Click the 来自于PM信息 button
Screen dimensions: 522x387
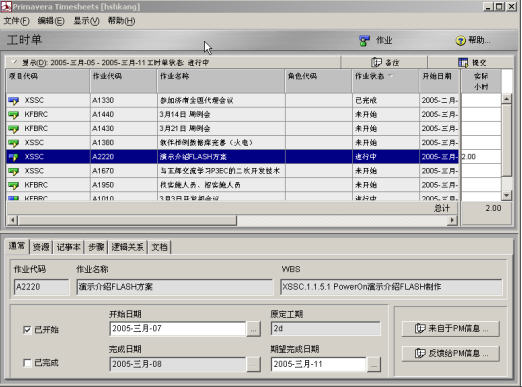click(x=451, y=329)
